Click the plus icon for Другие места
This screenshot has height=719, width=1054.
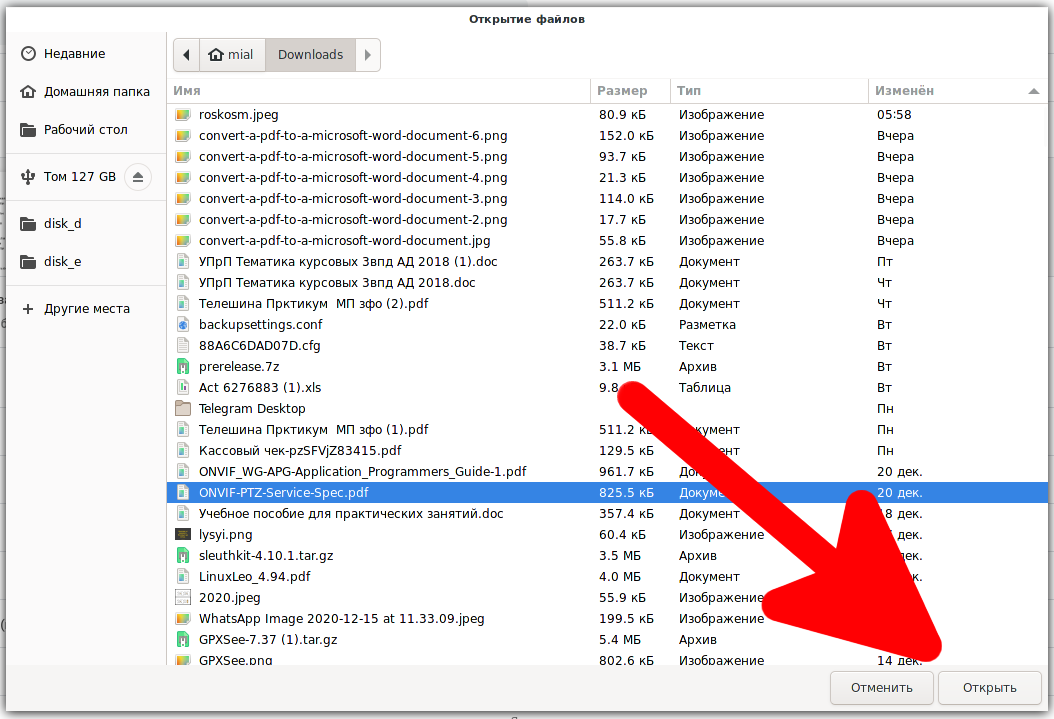pos(28,309)
